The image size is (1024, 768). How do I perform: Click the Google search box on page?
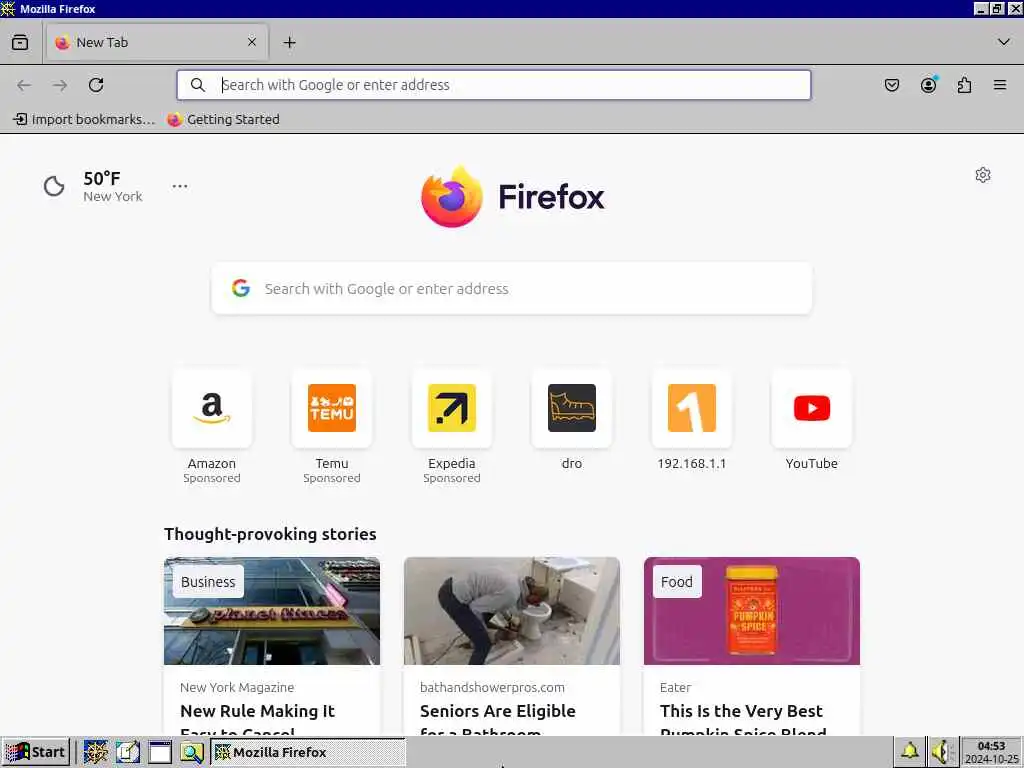(x=512, y=289)
